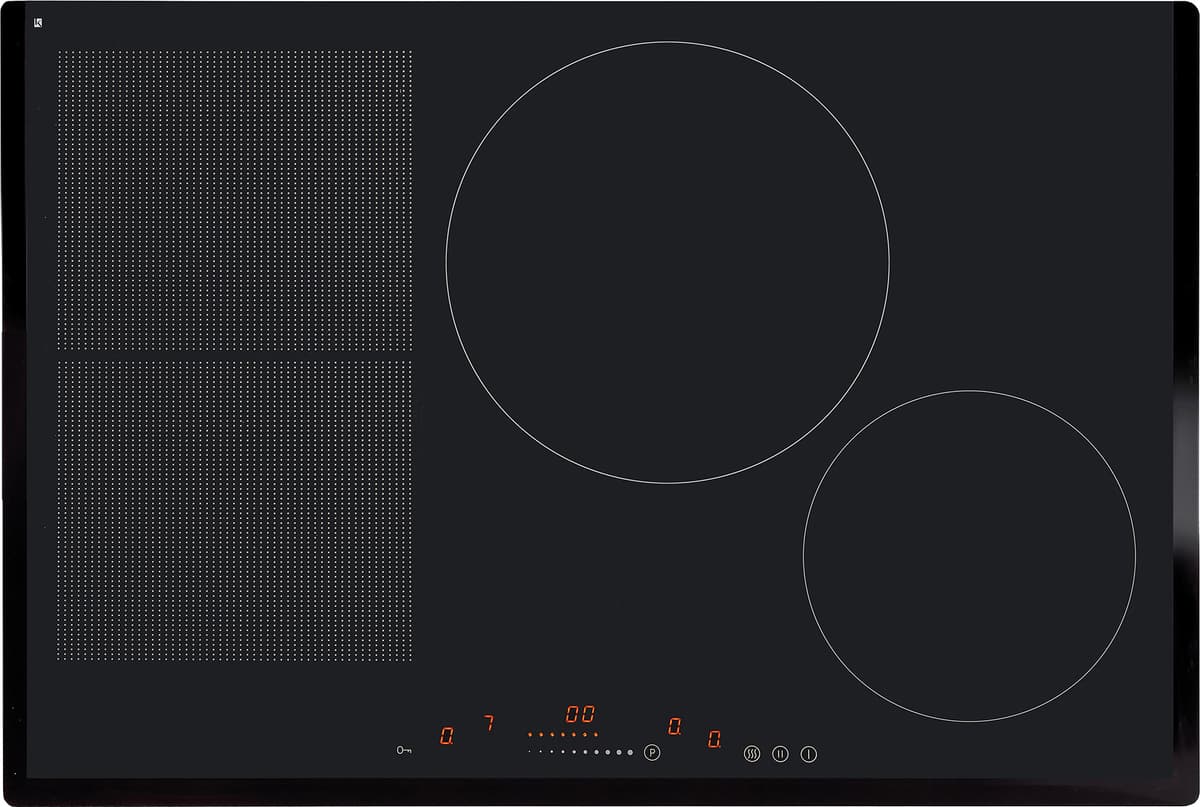Tap the middle of the white dot slider
1200x807 pixels.
click(x=580, y=752)
